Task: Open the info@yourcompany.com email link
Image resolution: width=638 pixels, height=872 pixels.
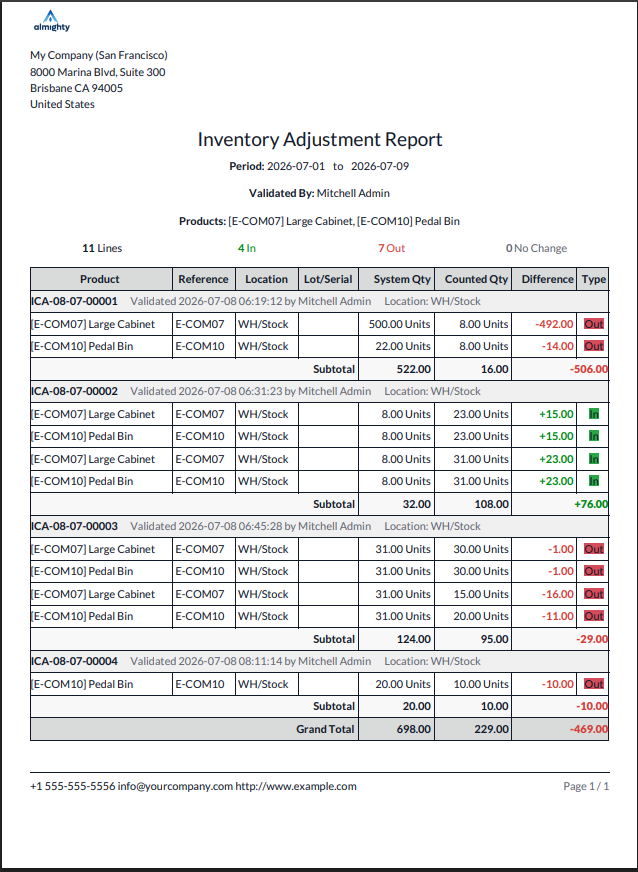Action: point(175,786)
